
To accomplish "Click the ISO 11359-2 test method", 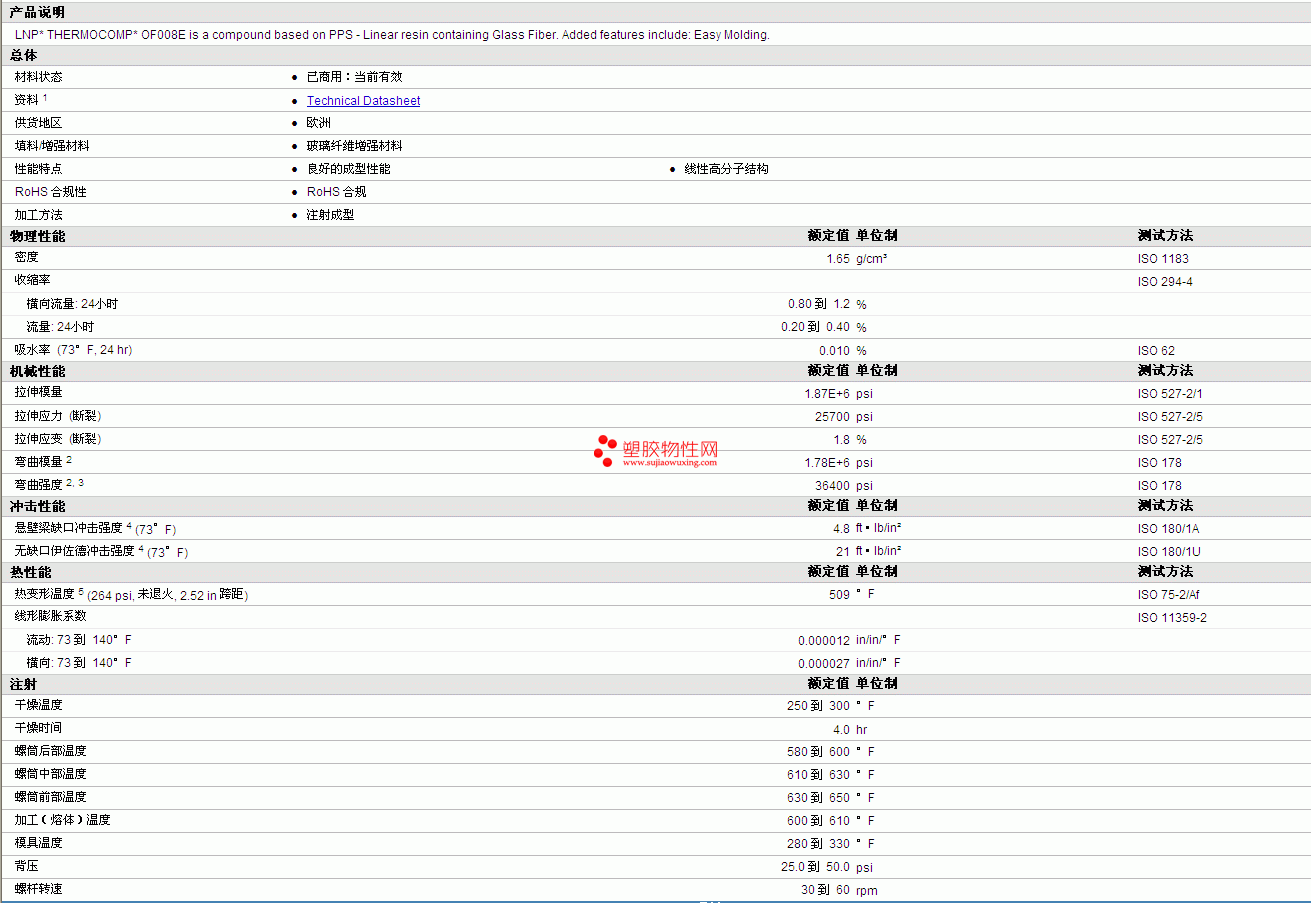I will pyautogui.click(x=1172, y=618).
